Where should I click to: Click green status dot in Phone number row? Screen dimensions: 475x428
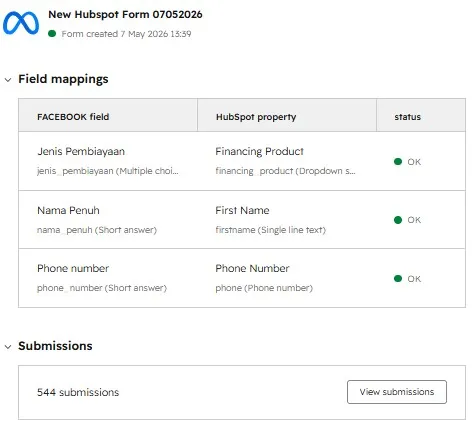[x=398, y=278]
